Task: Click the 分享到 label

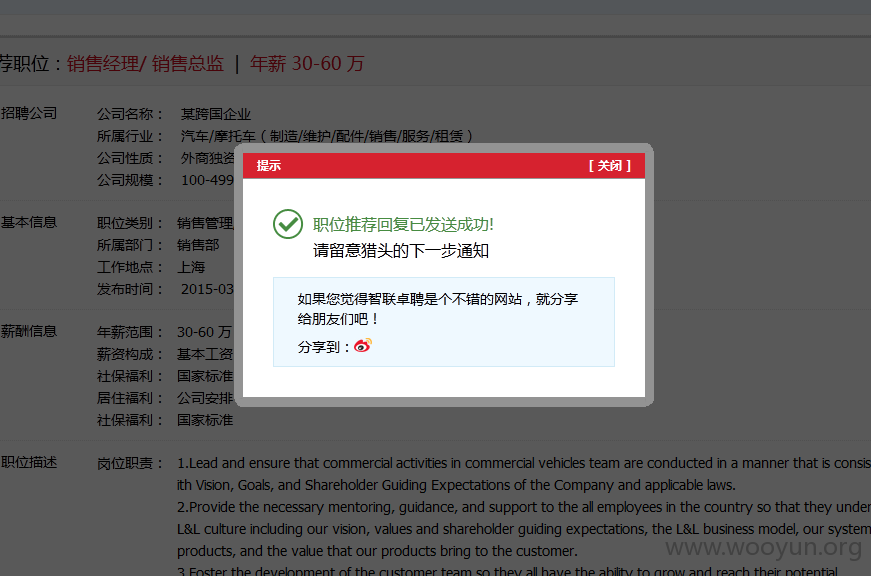Action: (x=324, y=347)
